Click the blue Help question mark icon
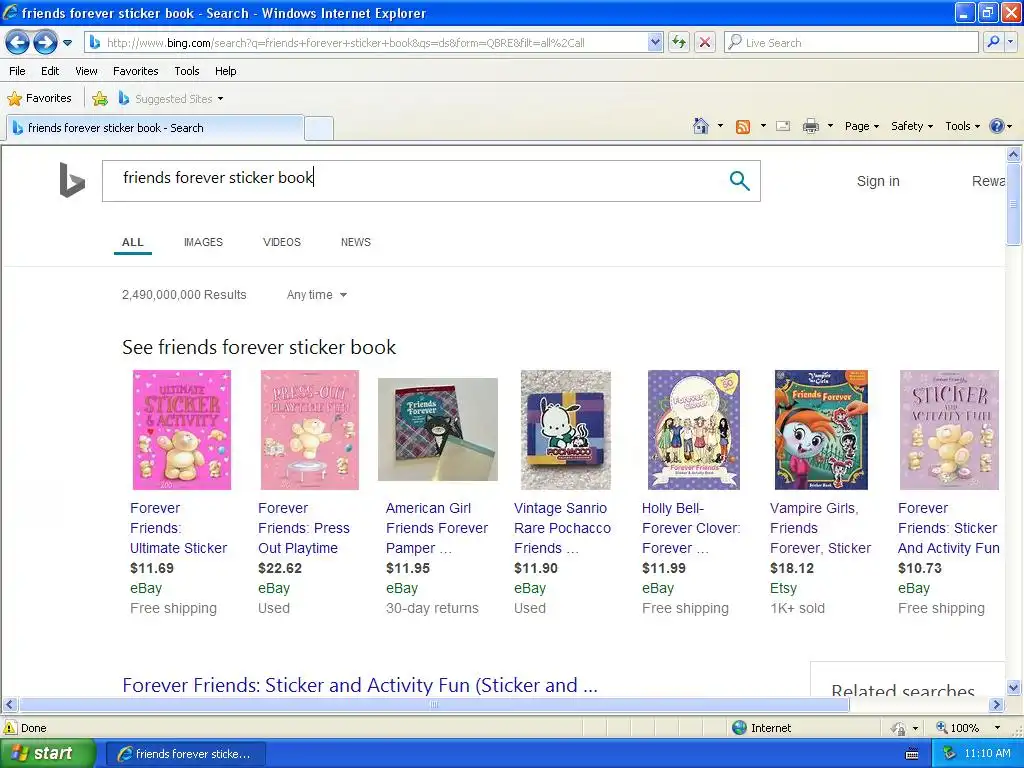Viewport: 1024px width, 768px height. 997,126
